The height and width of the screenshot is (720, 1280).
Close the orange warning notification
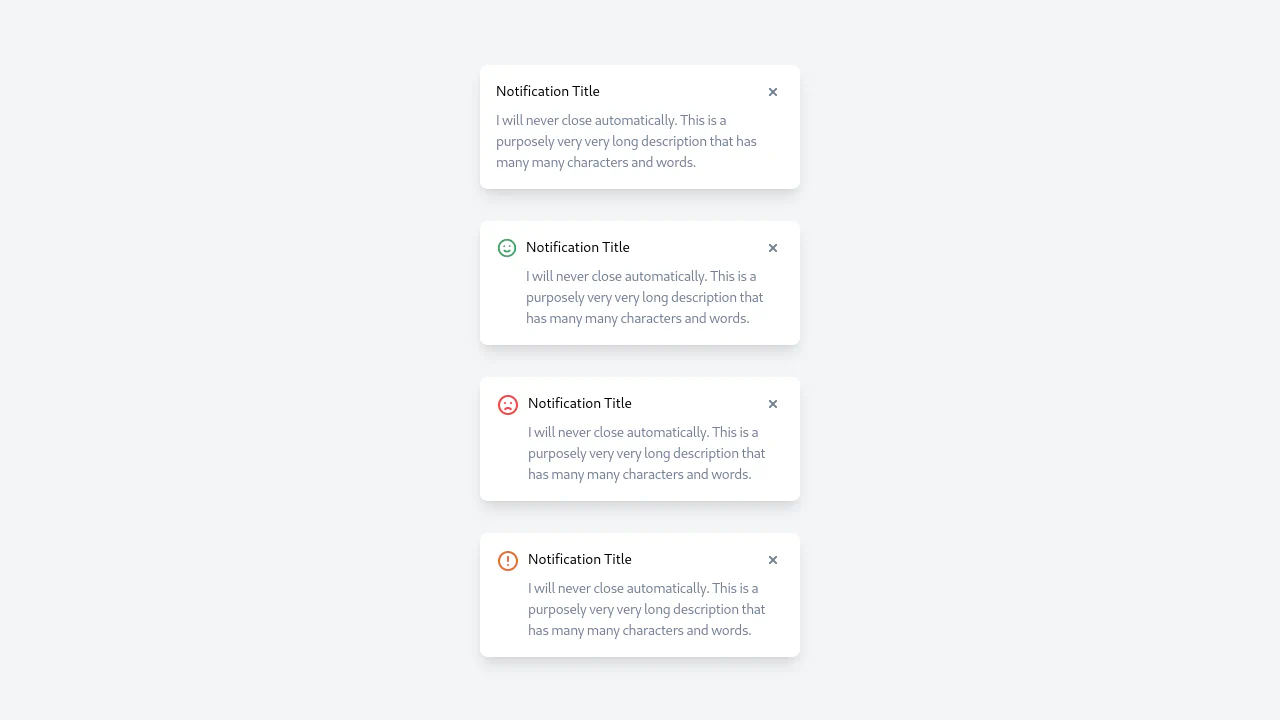773,560
